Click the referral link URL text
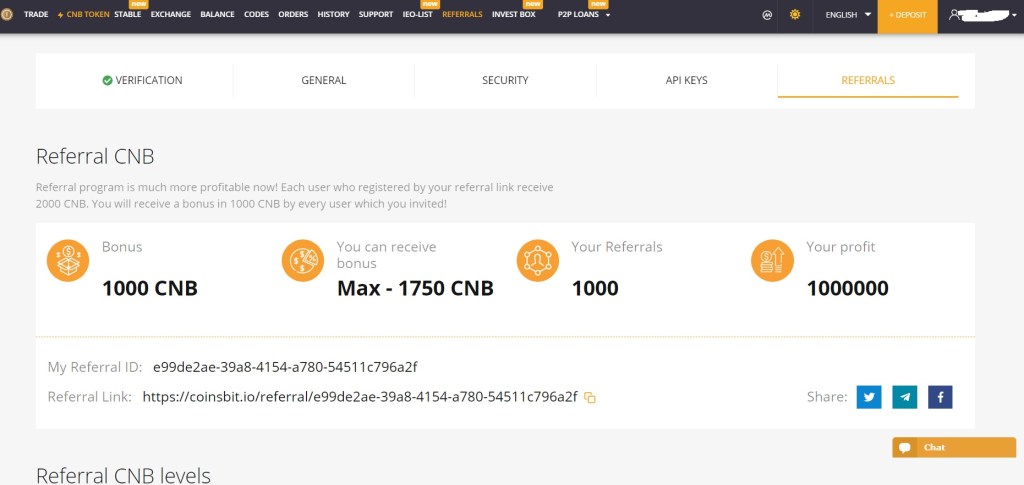The height and width of the screenshot is (485, 1024). click(x=360, y=397)
